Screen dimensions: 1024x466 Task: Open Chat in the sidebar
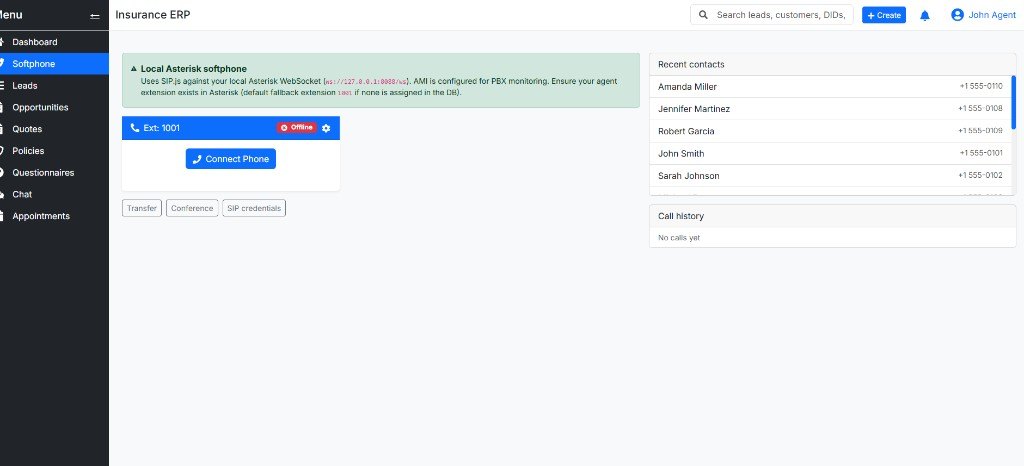tap(54, 194)
